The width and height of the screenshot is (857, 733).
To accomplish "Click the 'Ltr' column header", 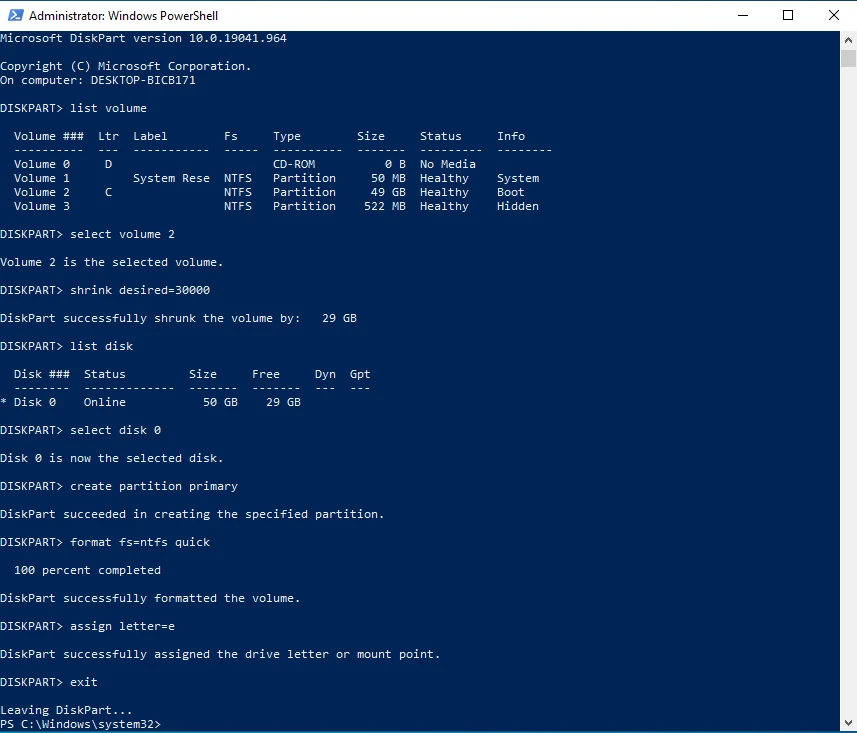I will [108, 136].
